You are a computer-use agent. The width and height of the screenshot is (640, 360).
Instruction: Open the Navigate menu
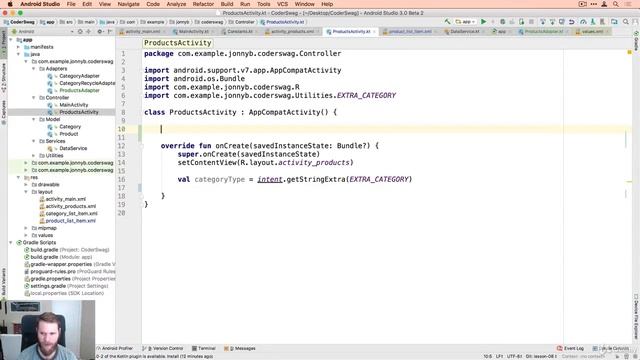(128, 4)
